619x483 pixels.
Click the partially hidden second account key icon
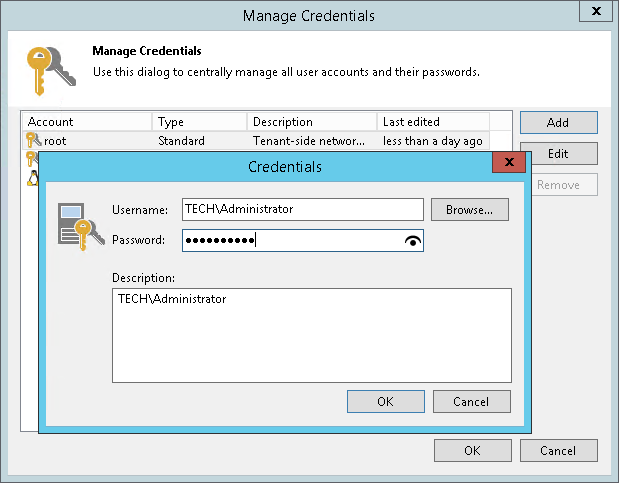click(30, 156)
